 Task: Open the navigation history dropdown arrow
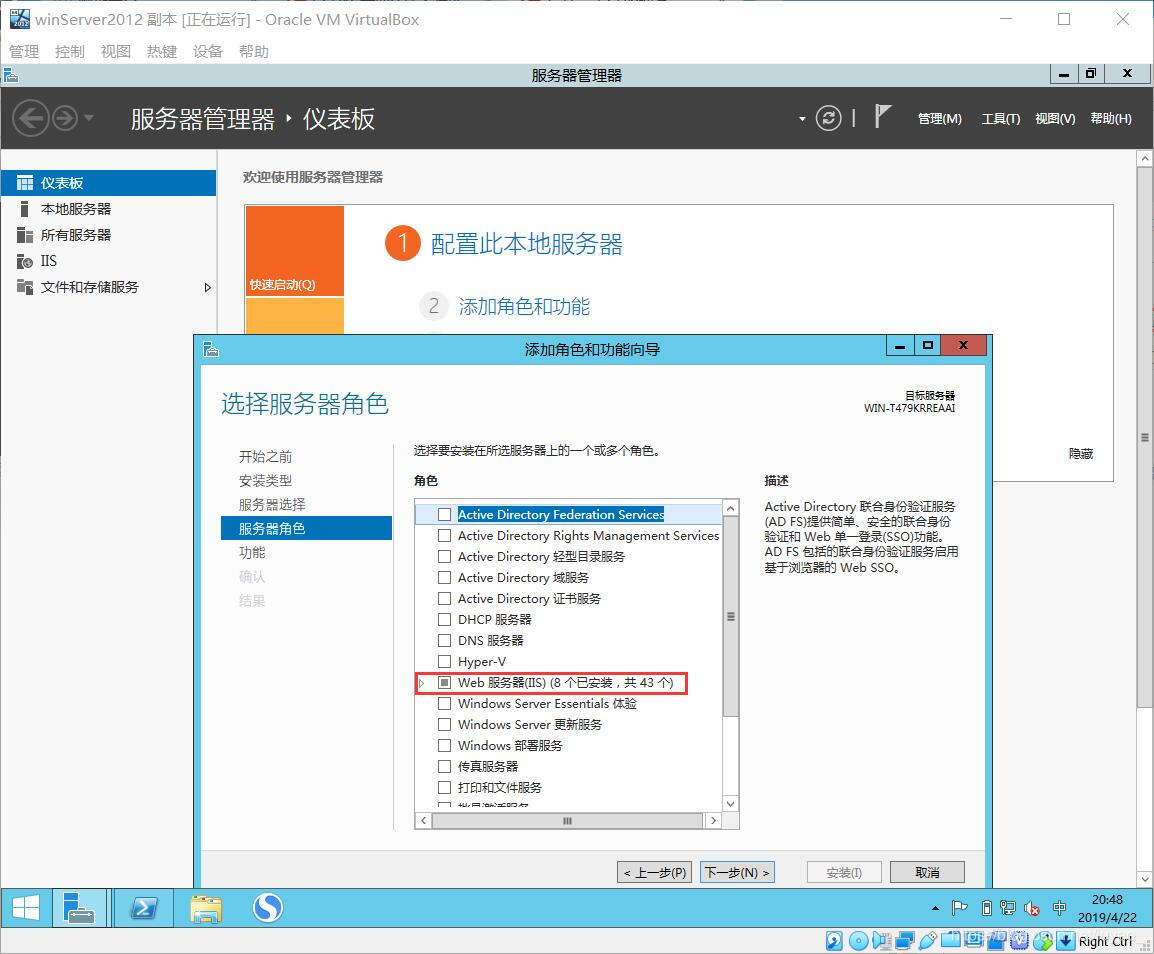tap(89, 118)
